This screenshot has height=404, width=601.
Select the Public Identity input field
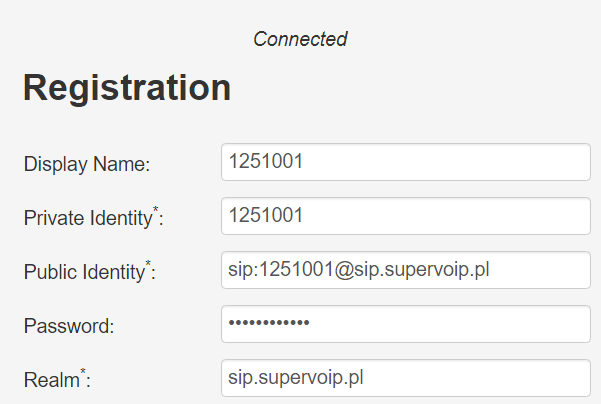point(405,270)
